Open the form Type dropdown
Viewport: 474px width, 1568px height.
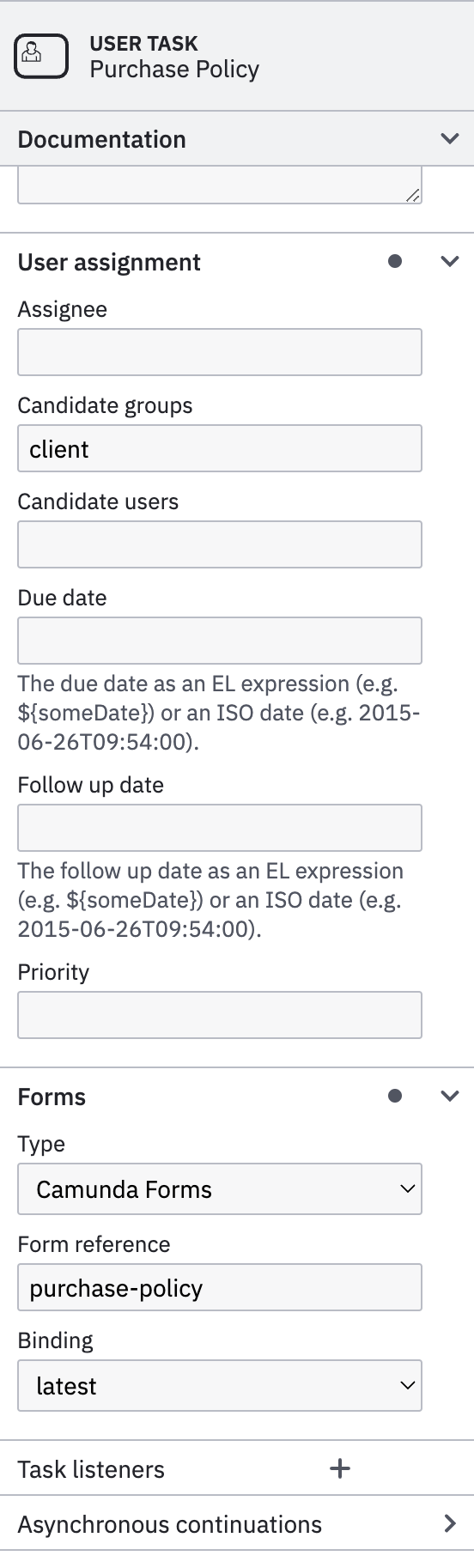click(x=220, y=1189)
